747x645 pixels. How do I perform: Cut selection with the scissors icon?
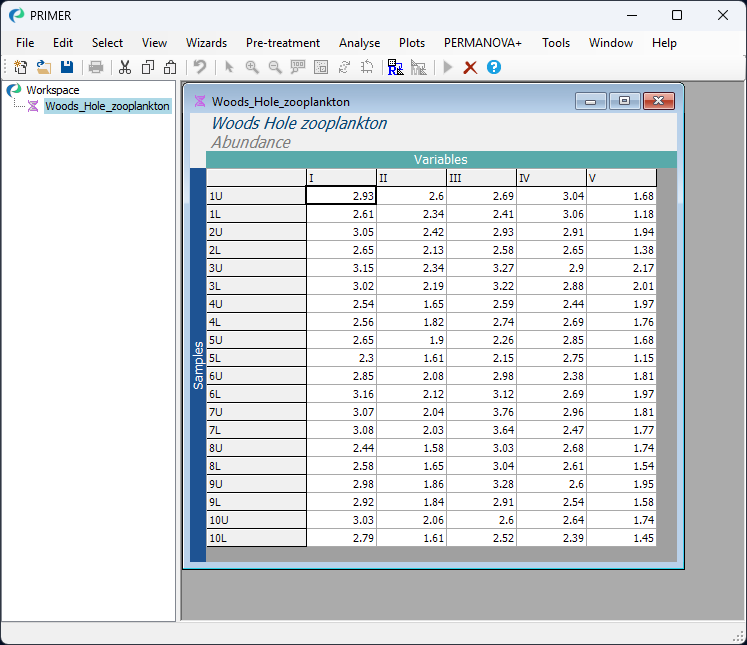(x=125, y=67)
